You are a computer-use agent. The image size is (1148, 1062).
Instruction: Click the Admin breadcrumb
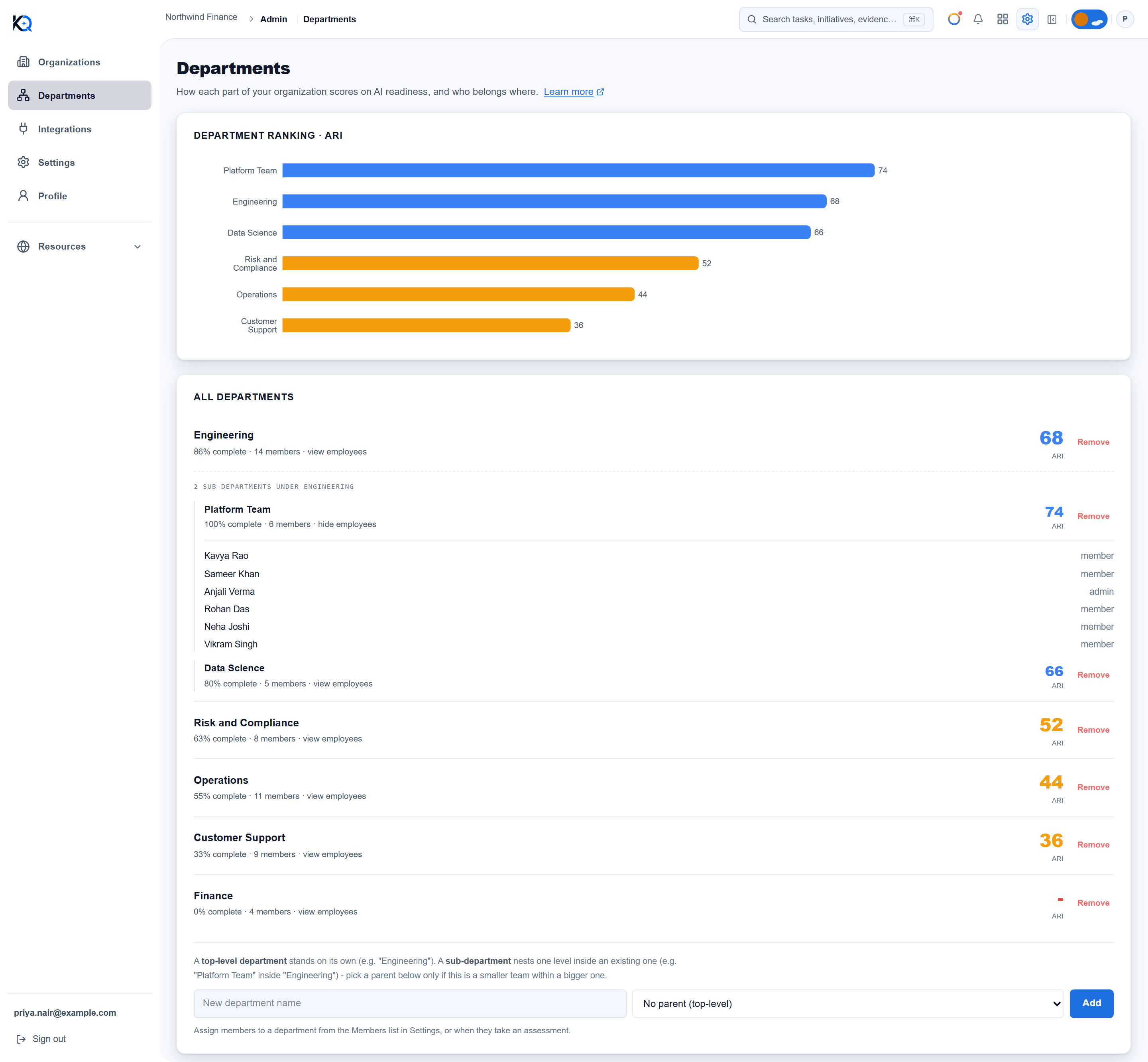[273, 19]
